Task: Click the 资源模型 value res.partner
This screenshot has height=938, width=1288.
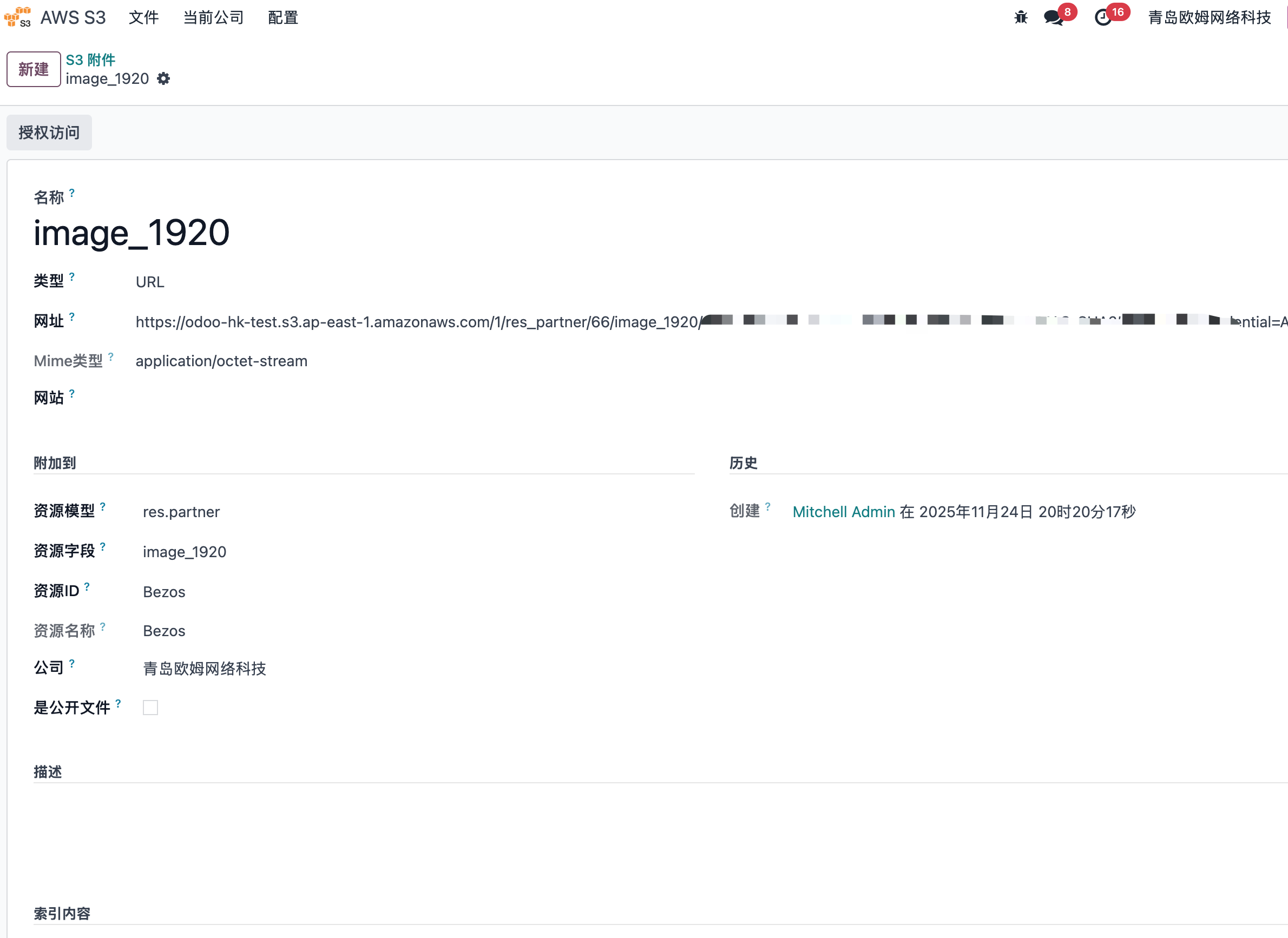Action: click(x=181, y=512)
